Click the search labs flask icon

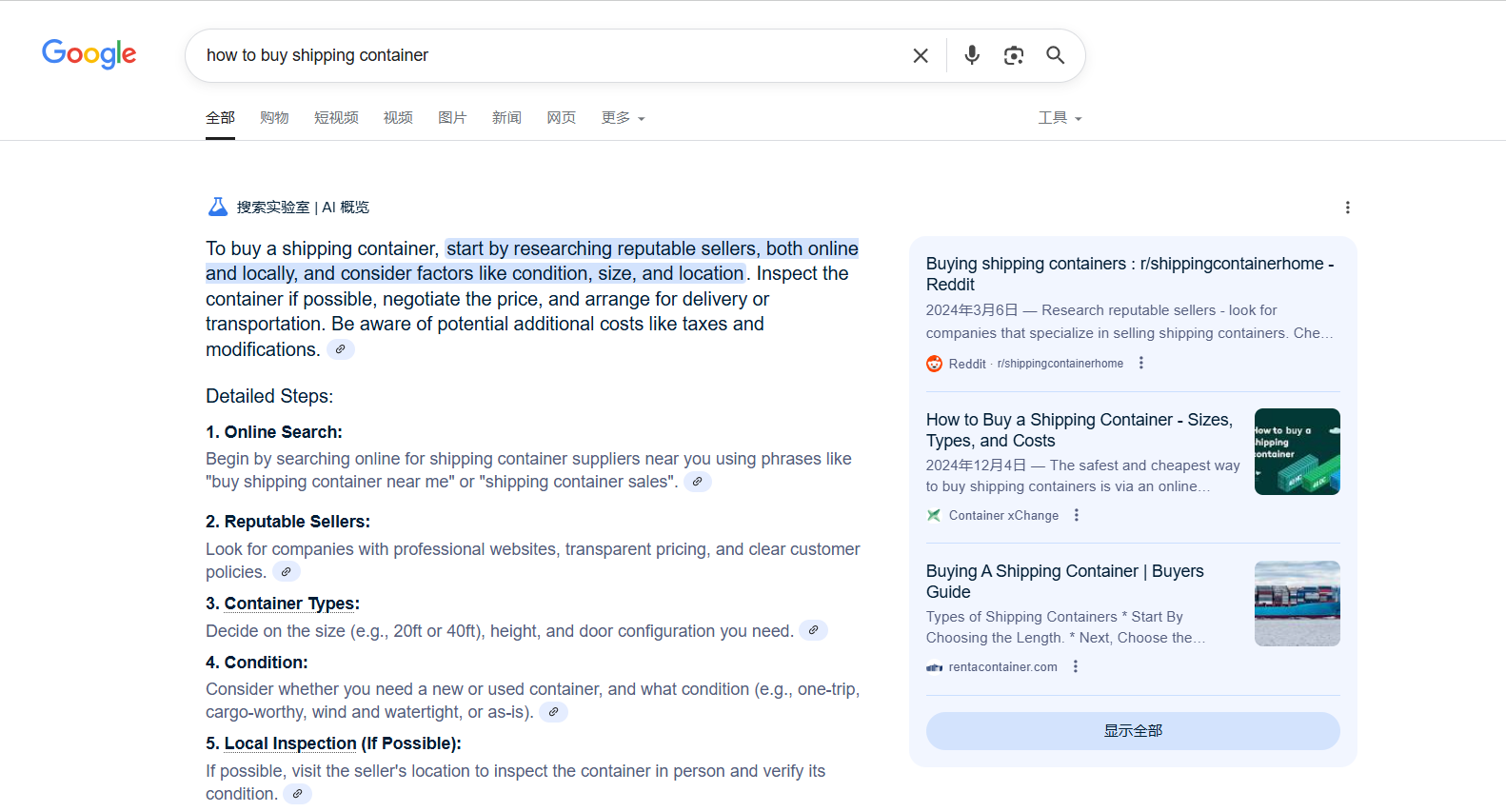click(218, 207)
